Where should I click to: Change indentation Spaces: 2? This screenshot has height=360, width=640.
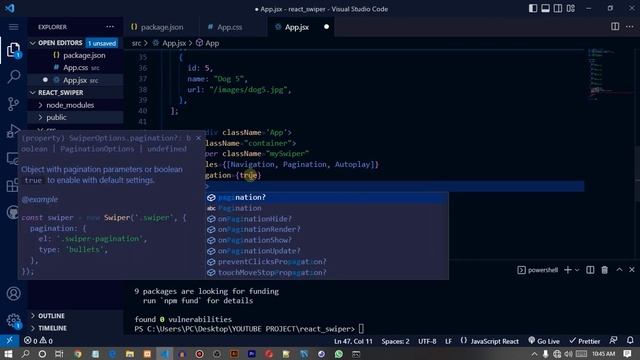point(395,341)
